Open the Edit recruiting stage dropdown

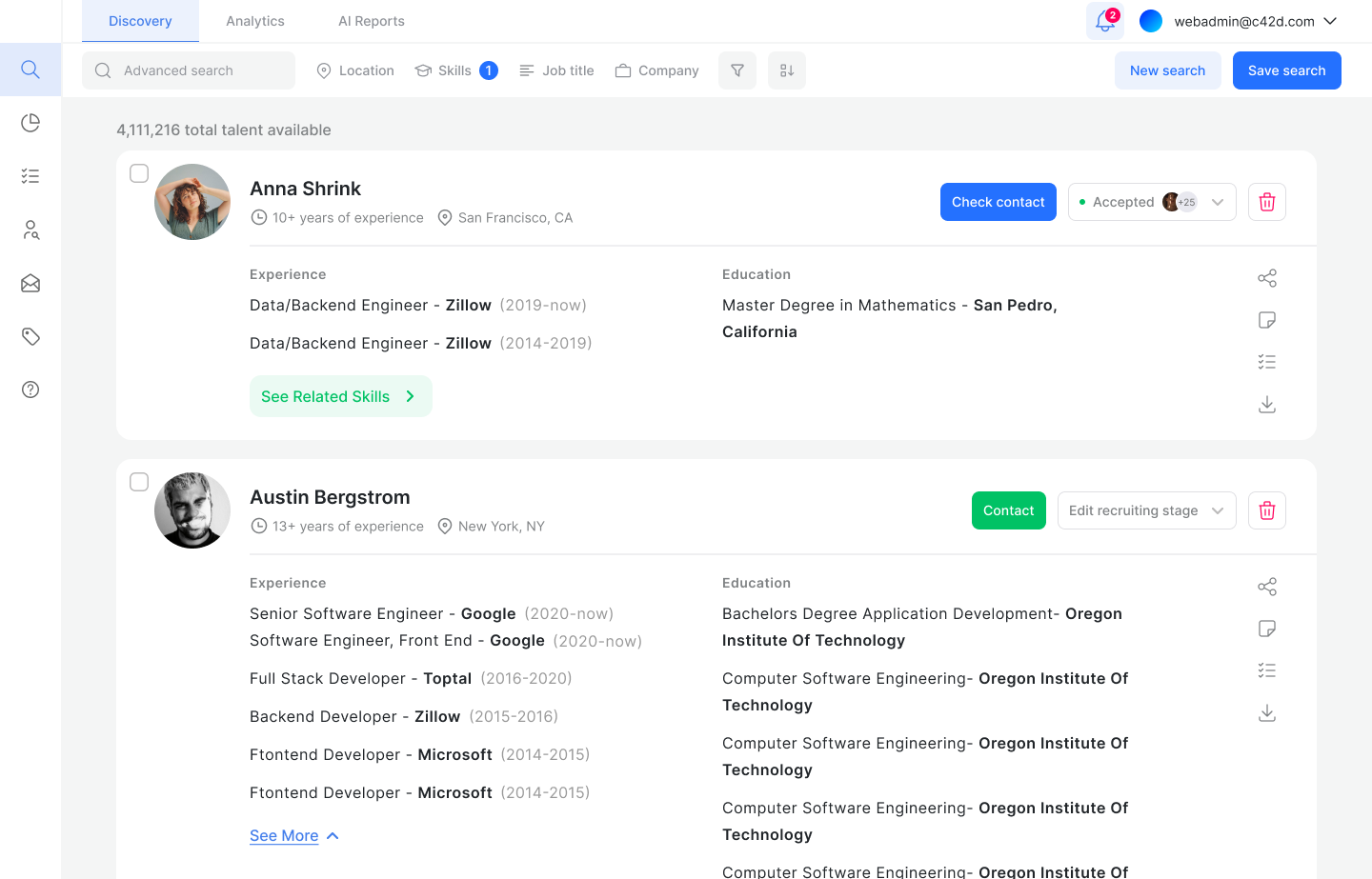(x=1147, y=510)
